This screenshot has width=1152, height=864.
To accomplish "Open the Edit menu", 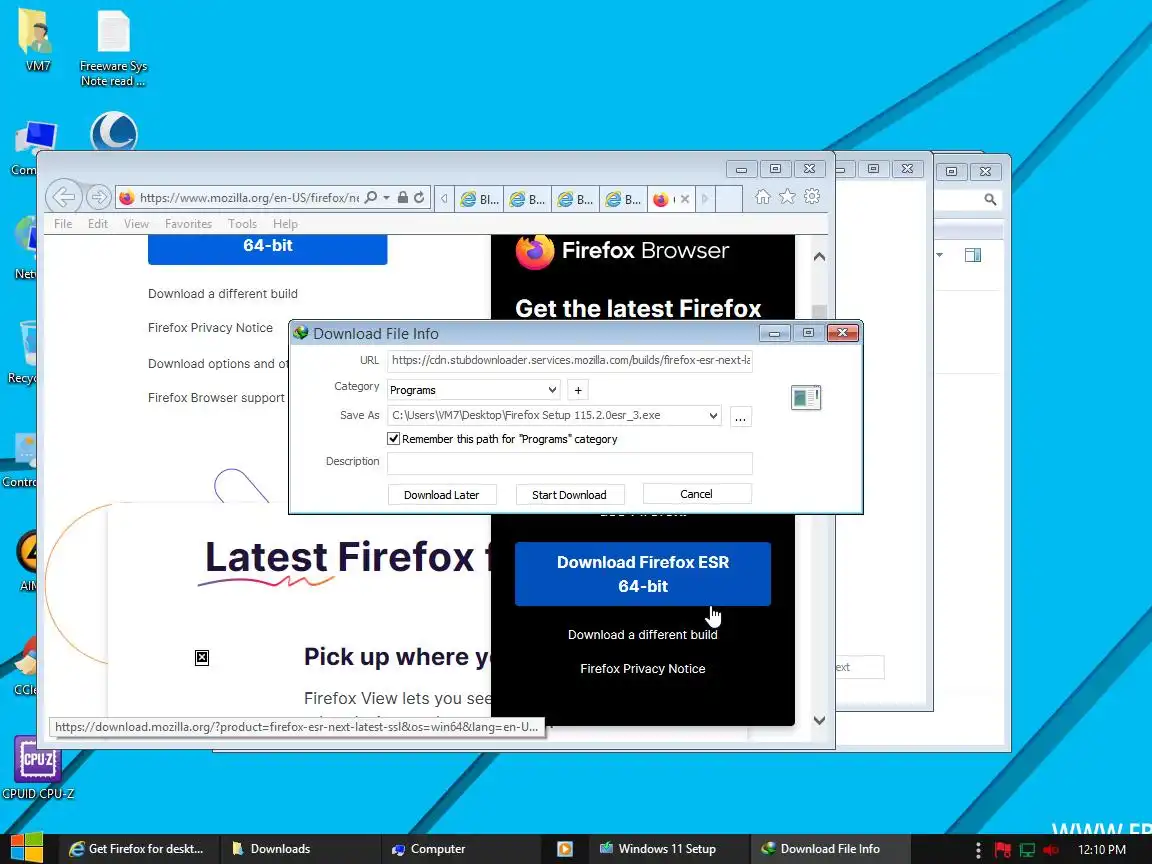I will [98, 223].
